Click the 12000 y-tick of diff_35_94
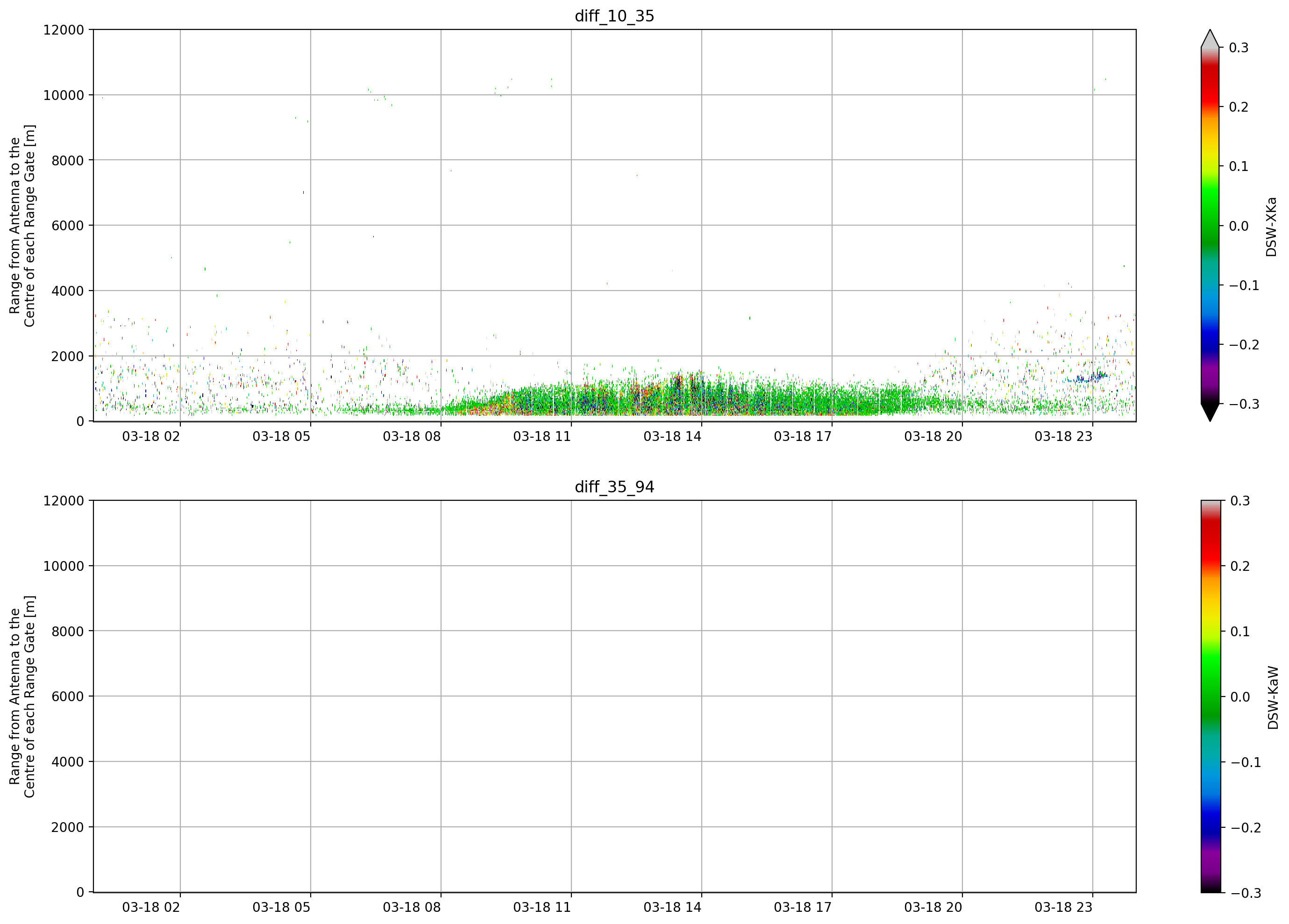This screenshot has height=924, width=1289. (x=64, y=501)
